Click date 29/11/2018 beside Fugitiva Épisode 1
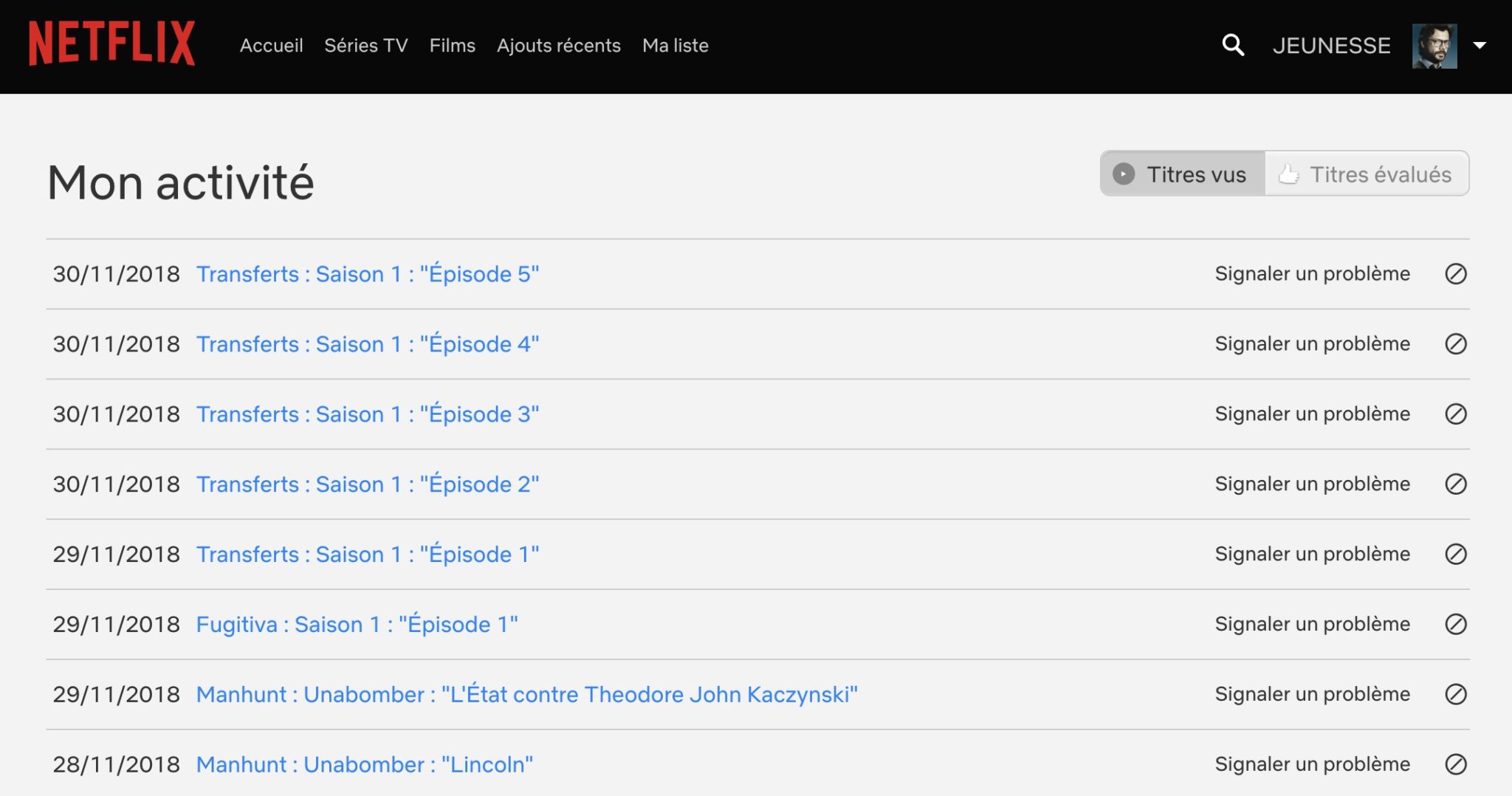The height and width of the screenshot is (796, 1512). pos(117,625)
